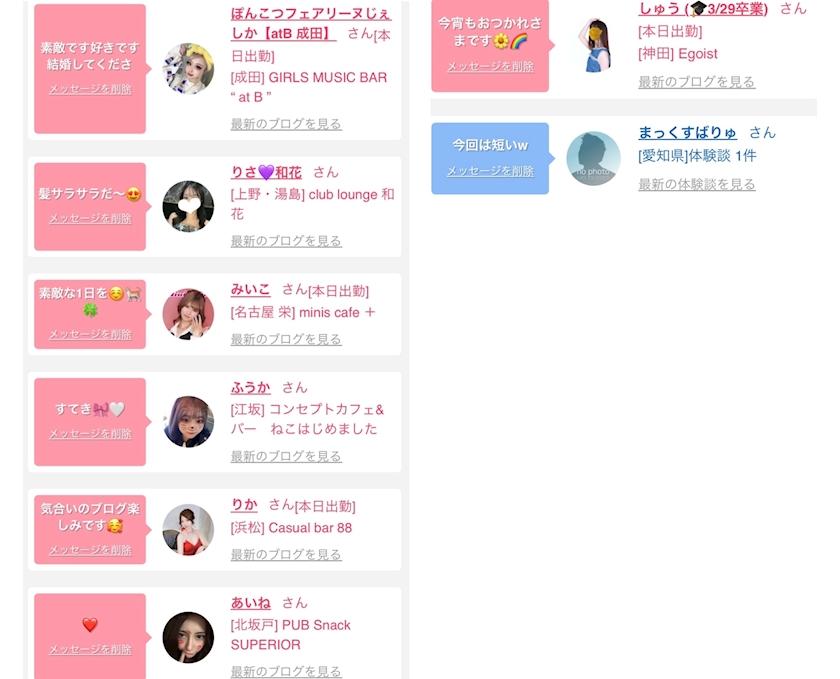Open あいね's profile avatar

188,637
